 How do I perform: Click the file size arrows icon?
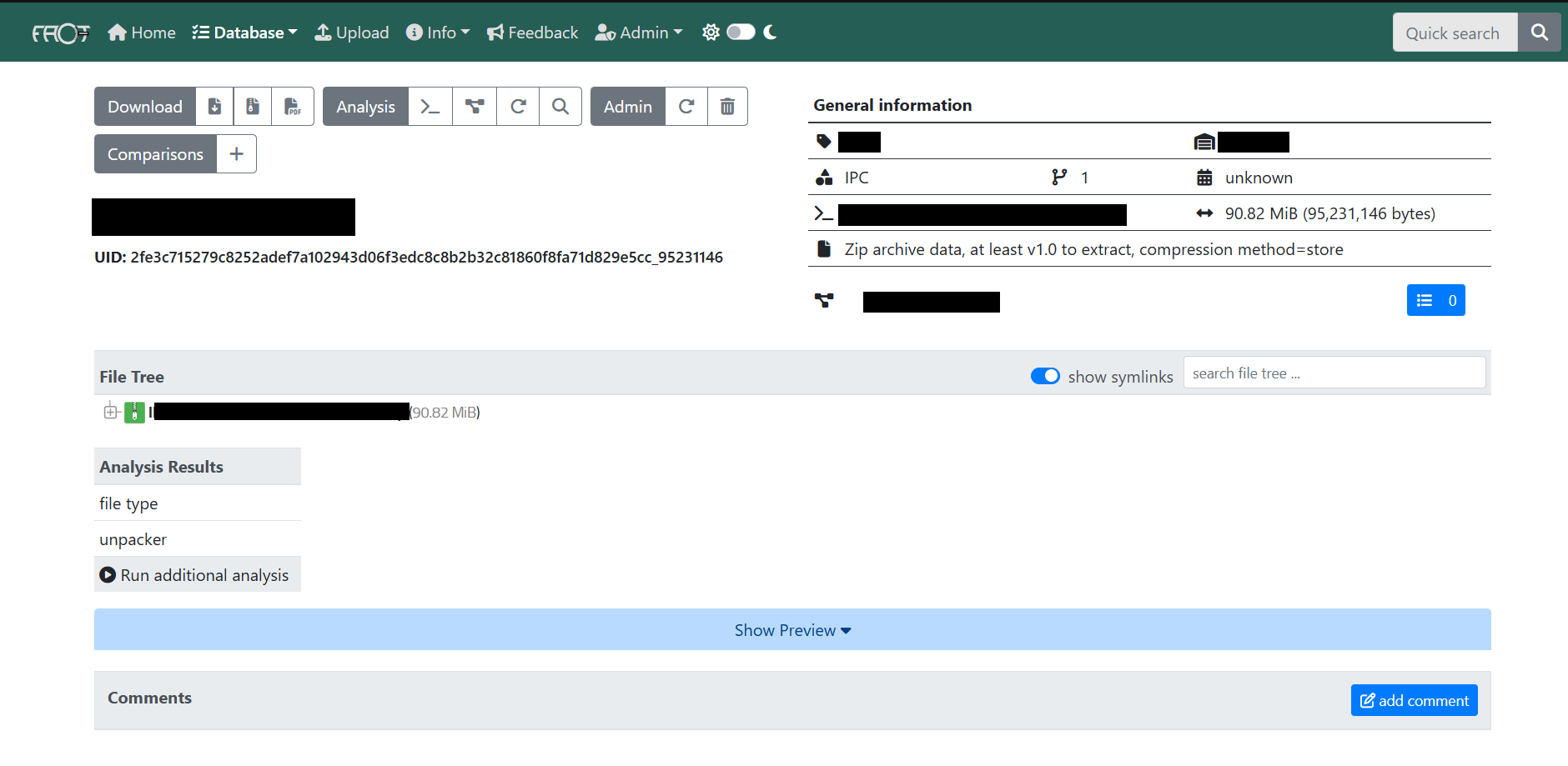(x=1204, y=213)
